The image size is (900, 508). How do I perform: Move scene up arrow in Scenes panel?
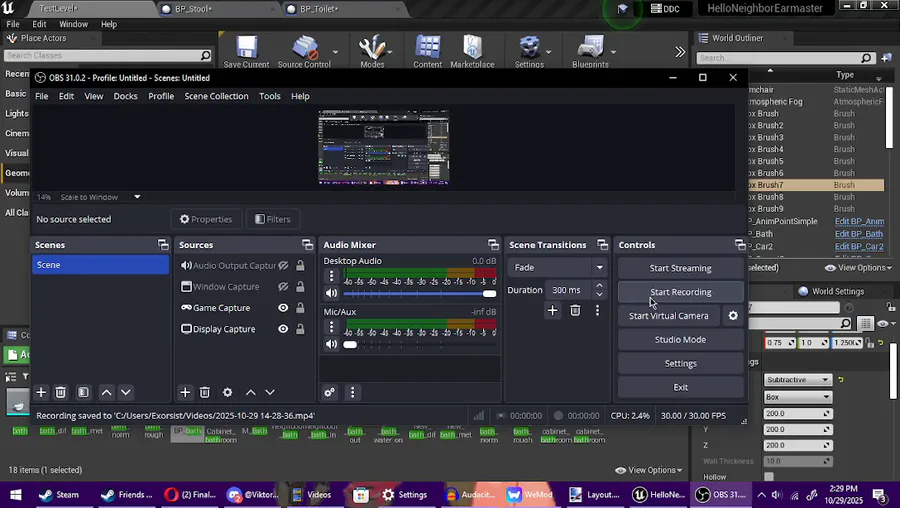106,392
